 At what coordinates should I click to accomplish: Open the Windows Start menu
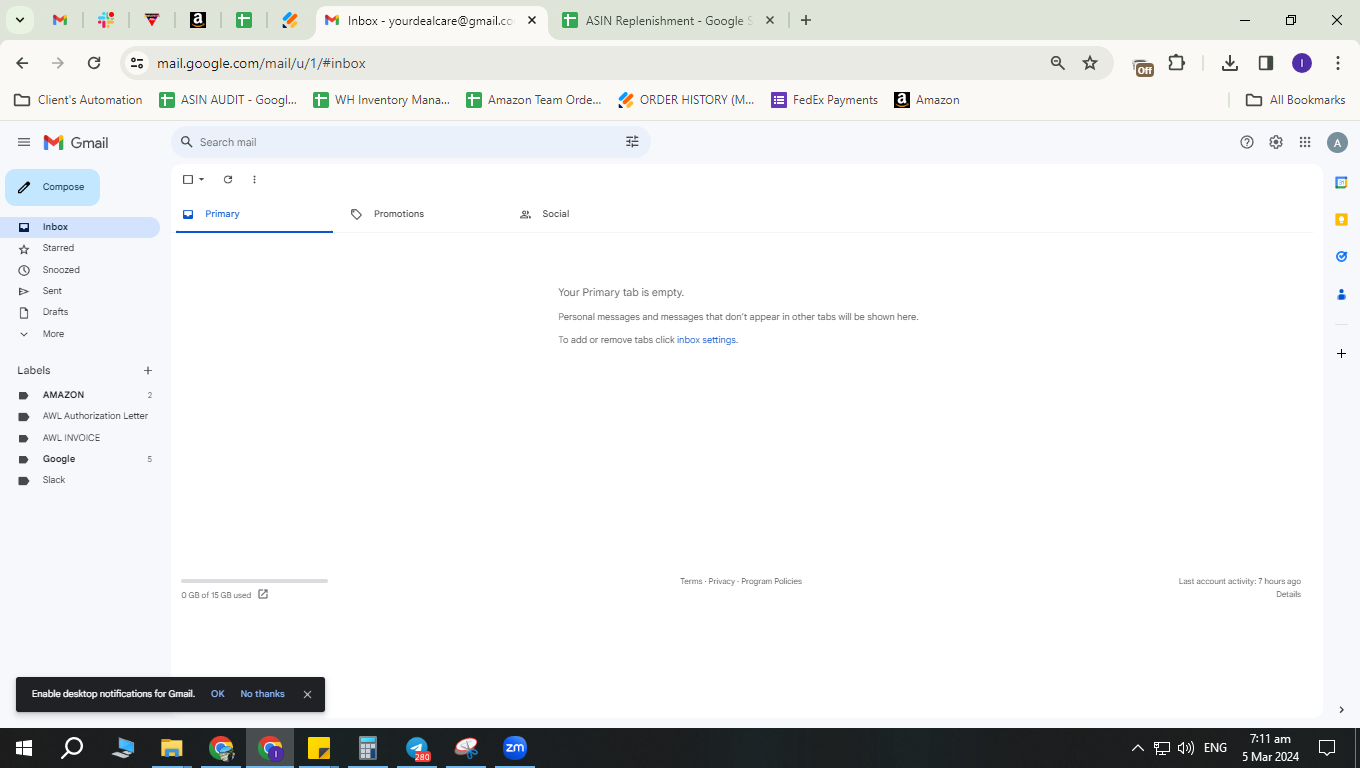click(24, 748)
